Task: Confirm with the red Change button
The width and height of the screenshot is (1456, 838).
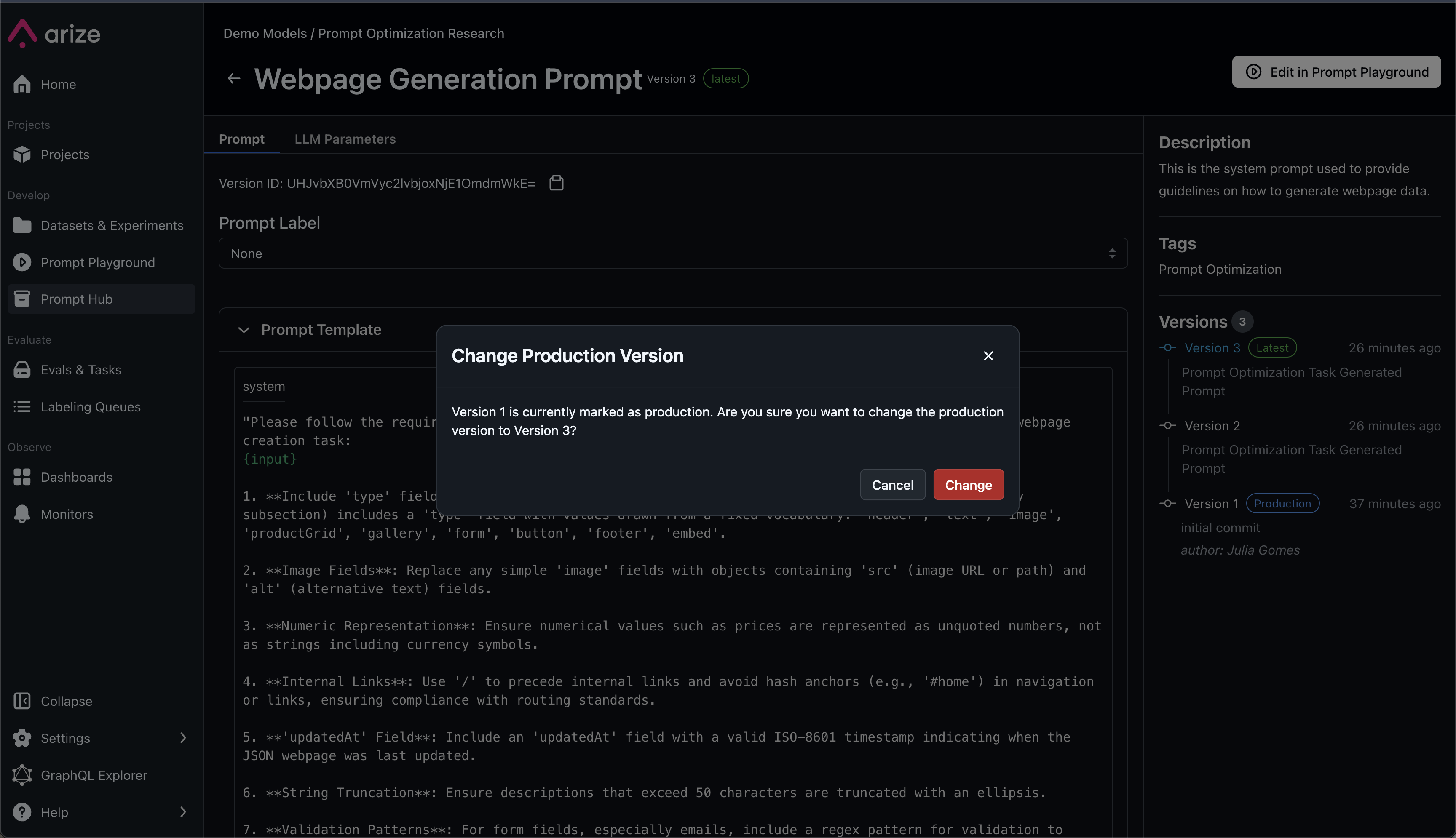Action: 969,485
